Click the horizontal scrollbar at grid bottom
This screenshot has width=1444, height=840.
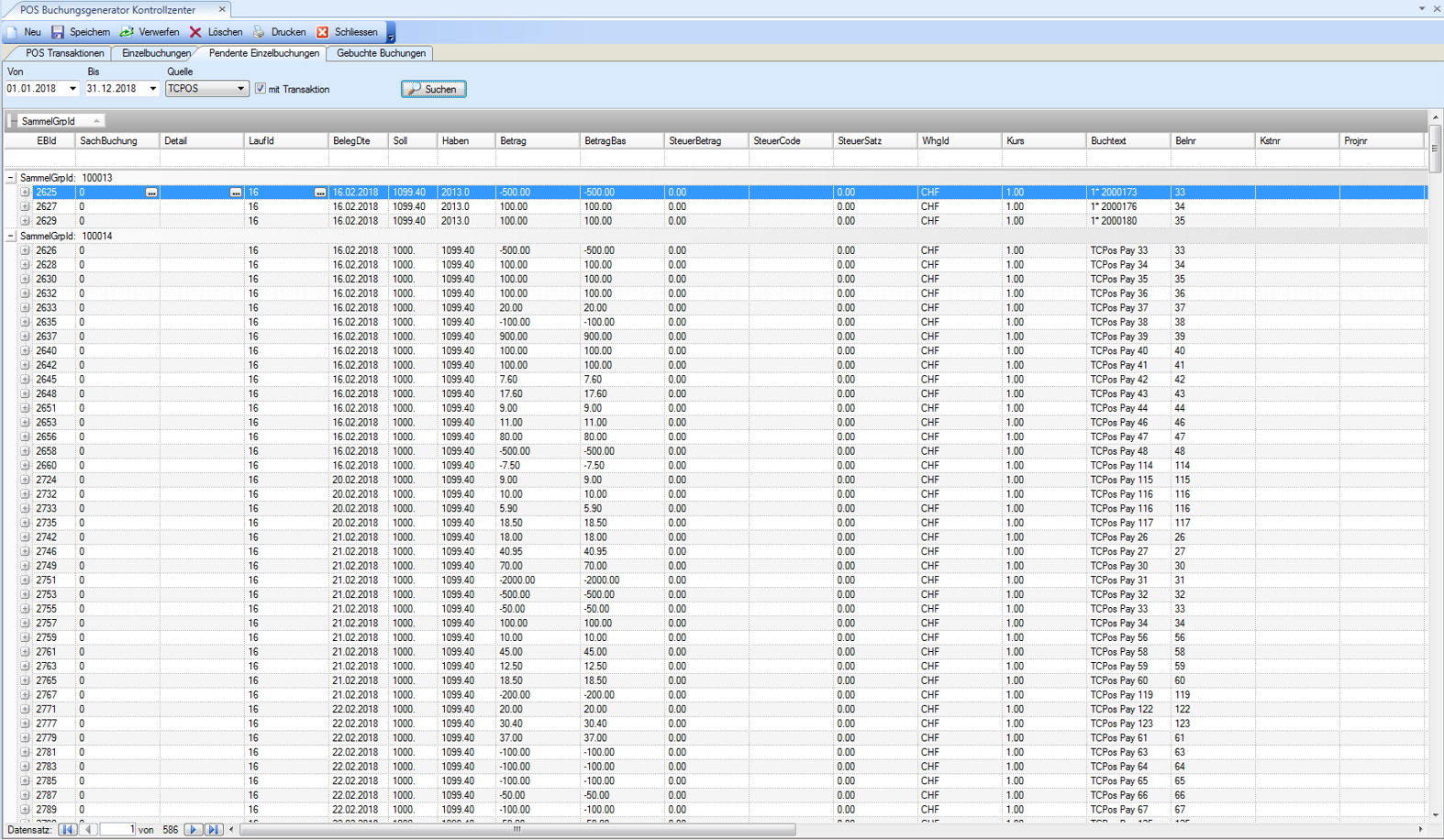tap(517, 830)
